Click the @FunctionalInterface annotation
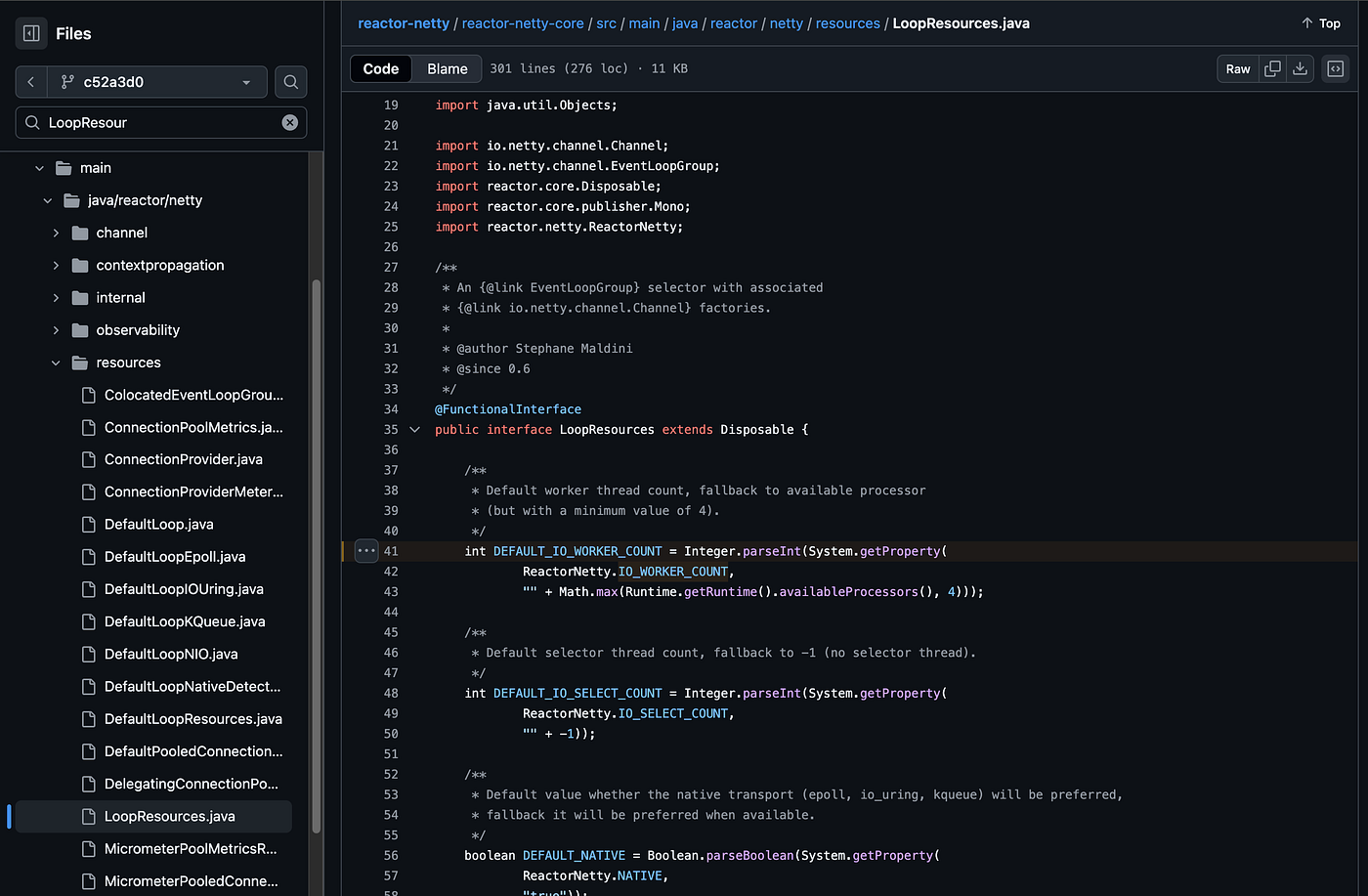This screenshot has height=896, width=1368. point(508,409)
